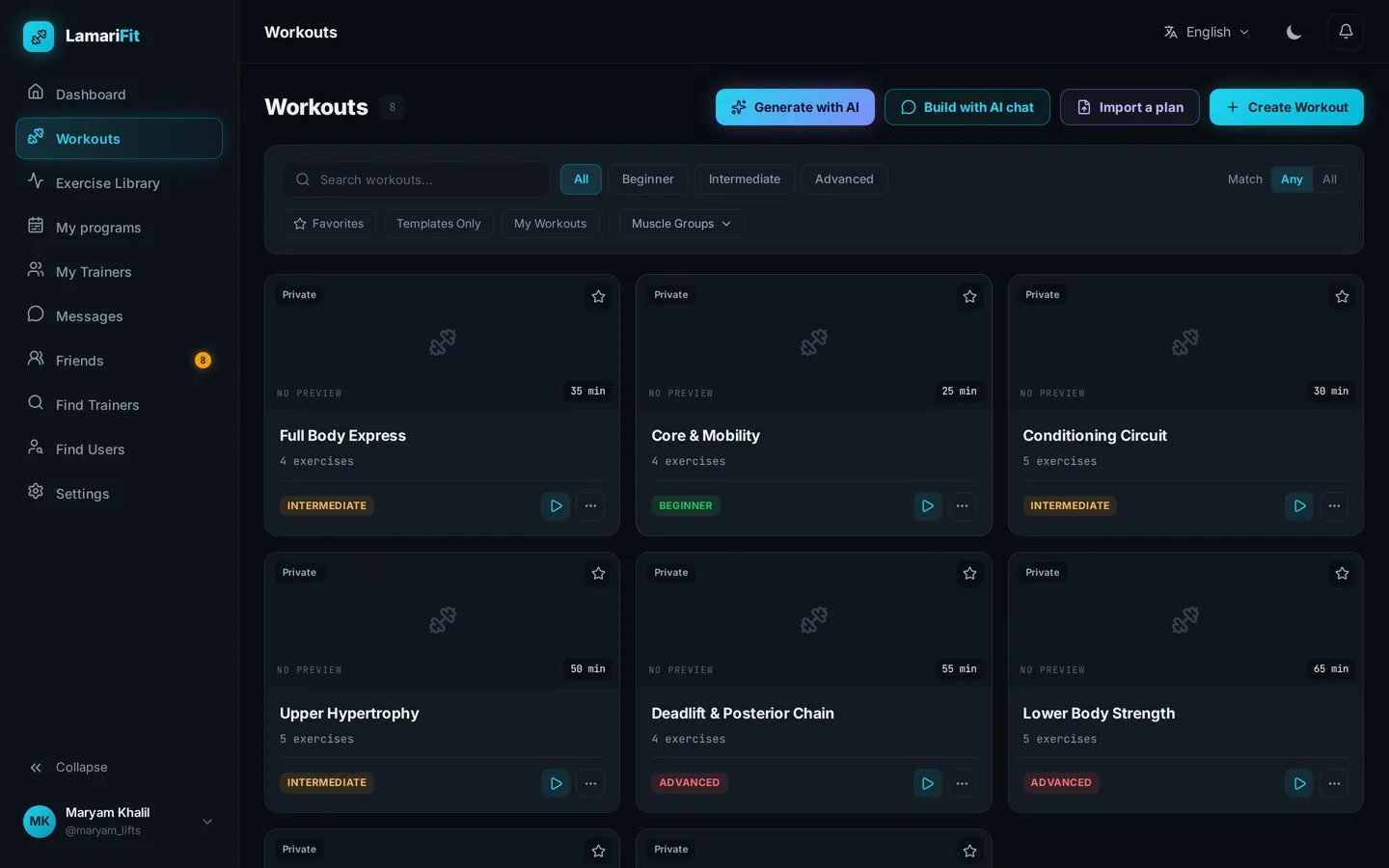1389x868 pixels.
Task: Filter by Beginner difficulty
Action: 647,179
